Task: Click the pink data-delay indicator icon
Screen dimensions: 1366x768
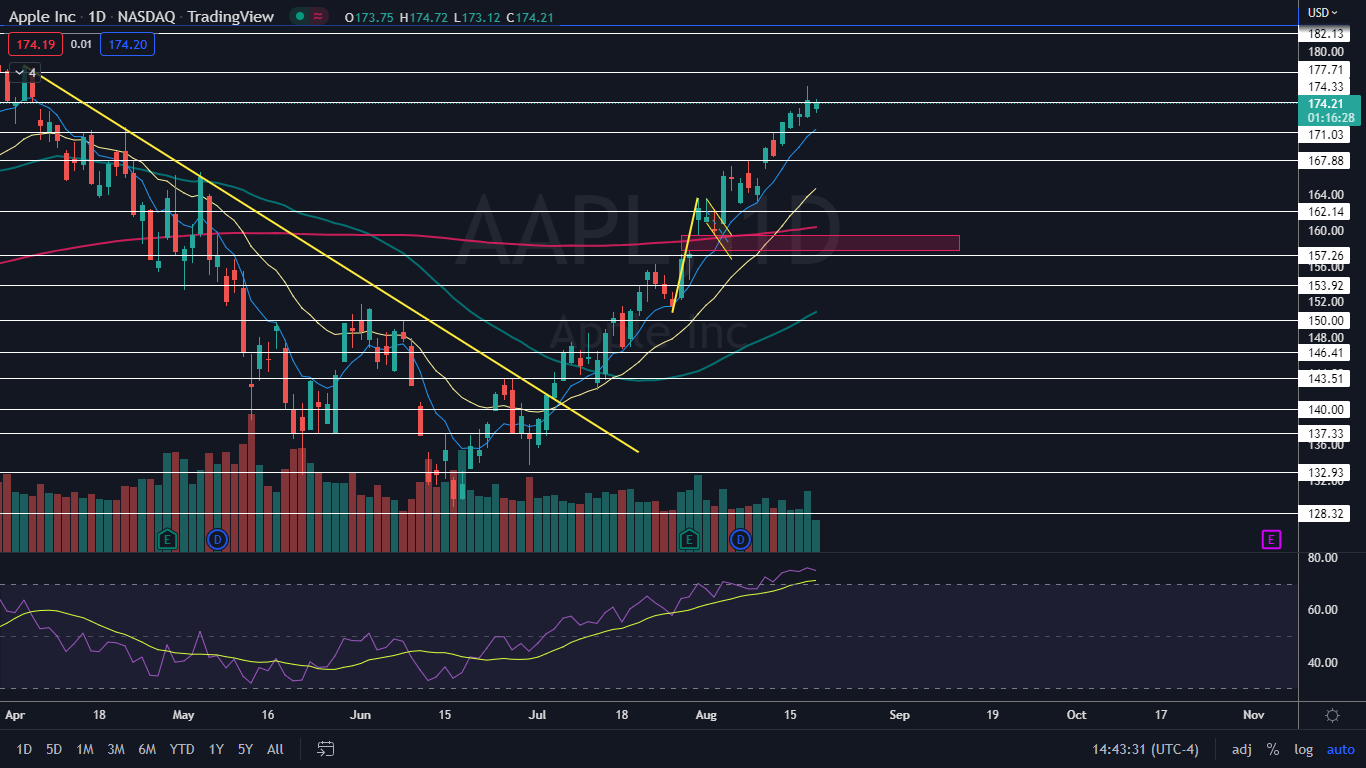Action: click(318, 16)
